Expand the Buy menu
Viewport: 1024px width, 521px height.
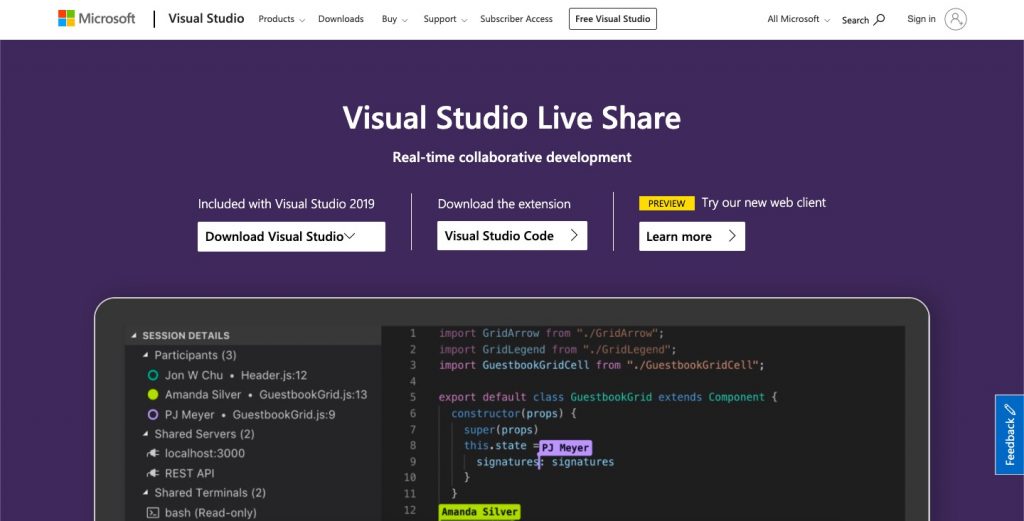[394, 19]
